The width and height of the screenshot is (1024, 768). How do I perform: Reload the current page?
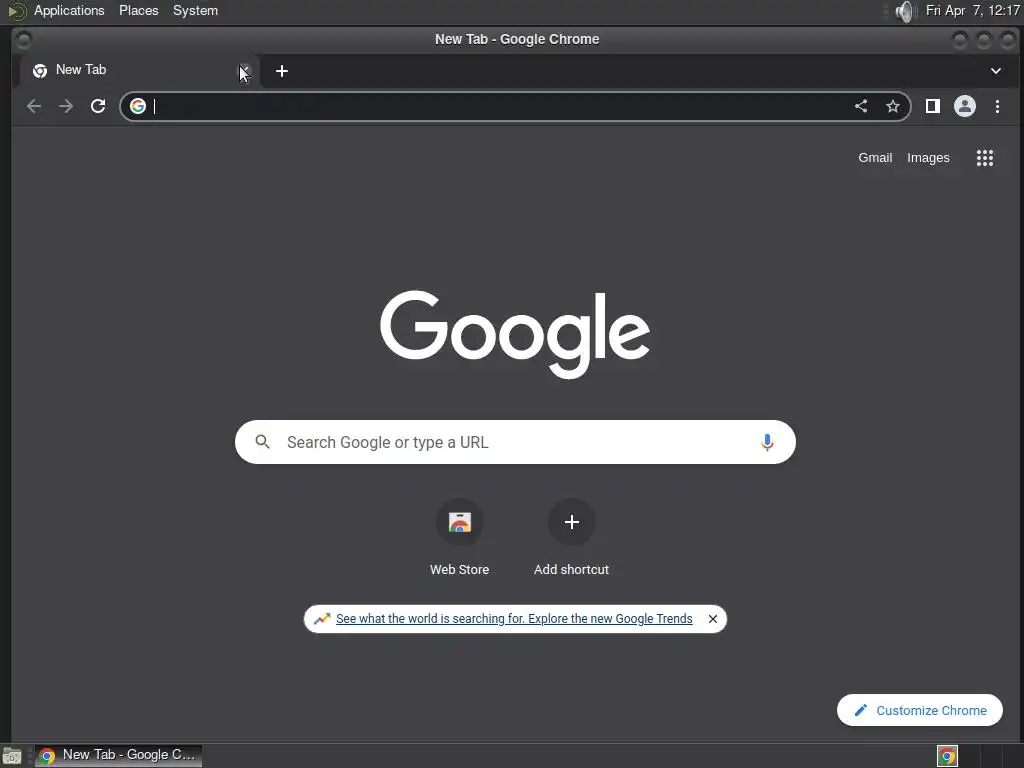pyautogui.click(x=98, y=106)
